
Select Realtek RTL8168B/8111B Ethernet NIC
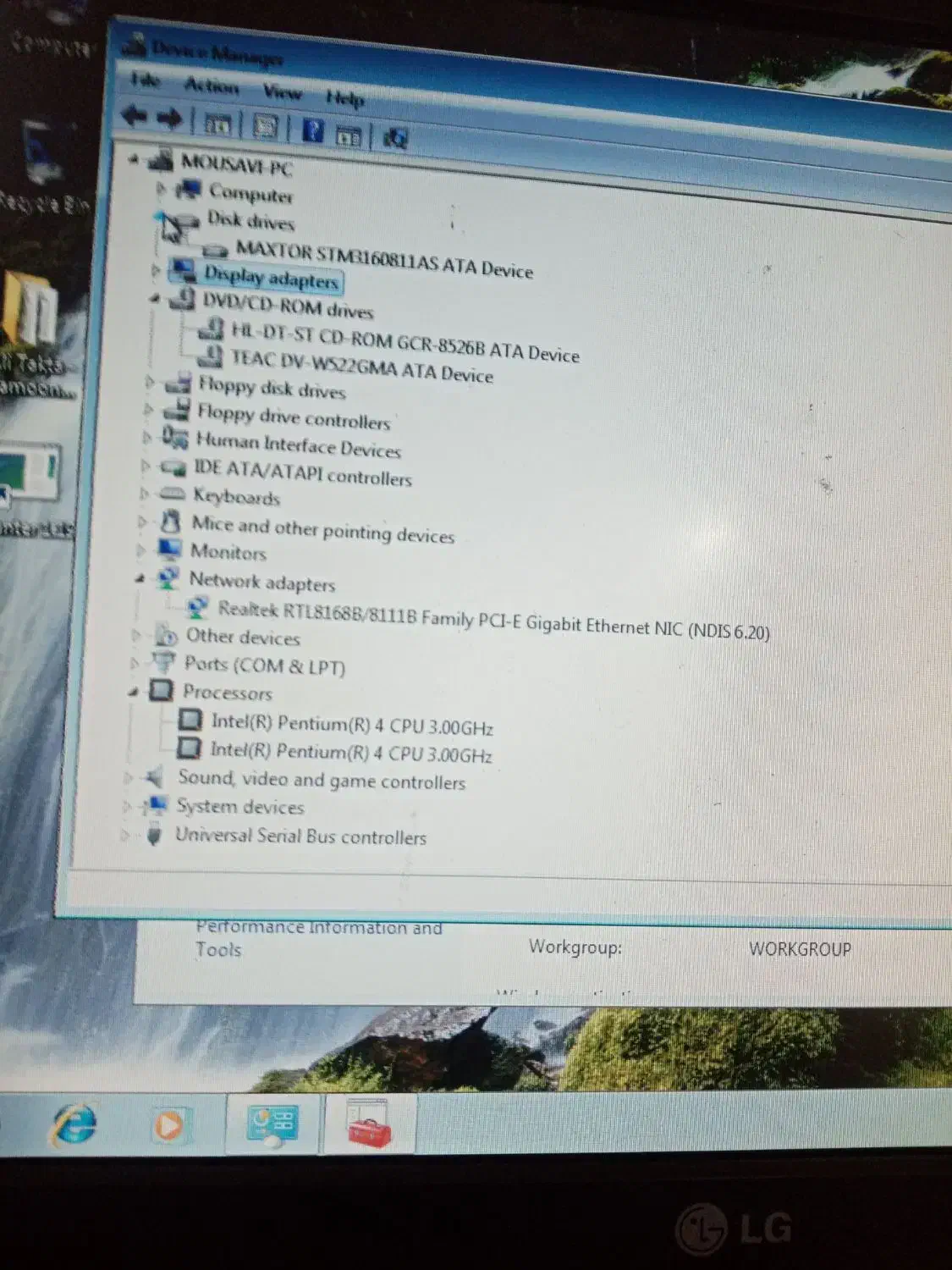(x=493, y=621)
